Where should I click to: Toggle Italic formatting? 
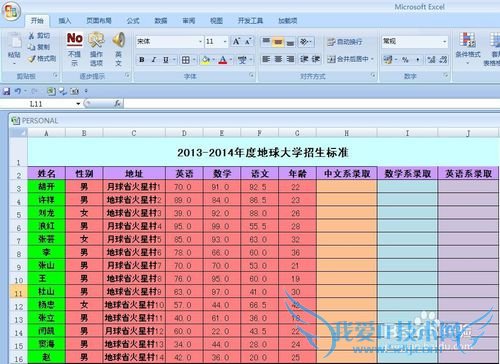point(154,60)
